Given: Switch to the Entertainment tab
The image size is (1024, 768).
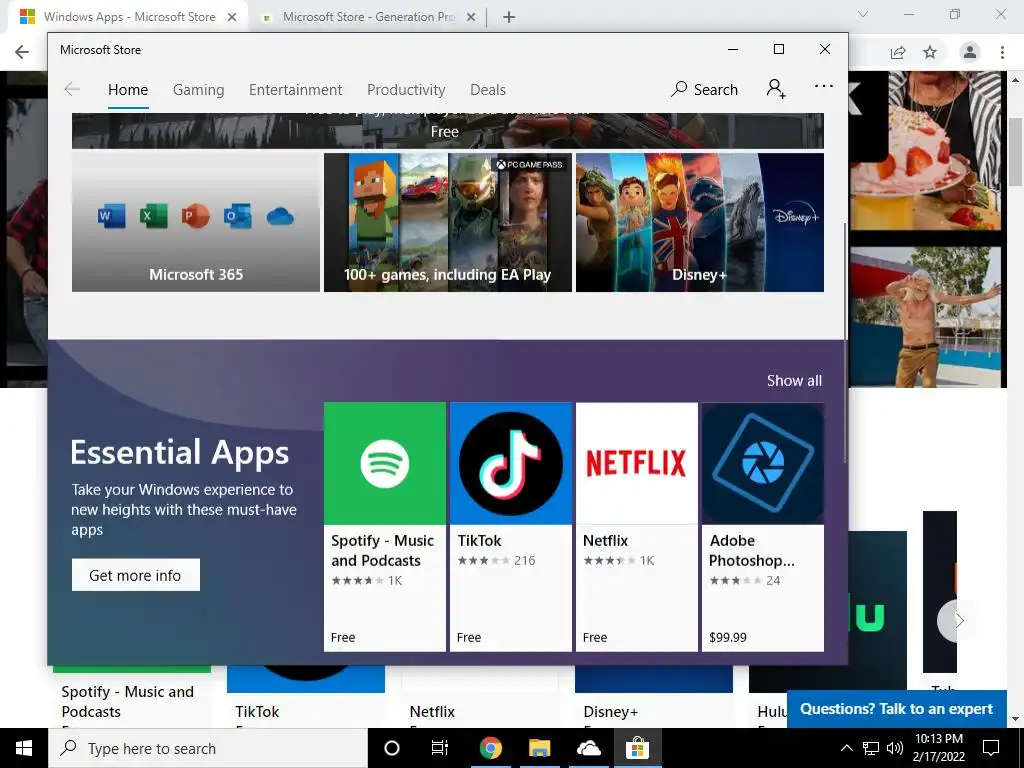Looking at the screenshot, I should click(295, 89).
